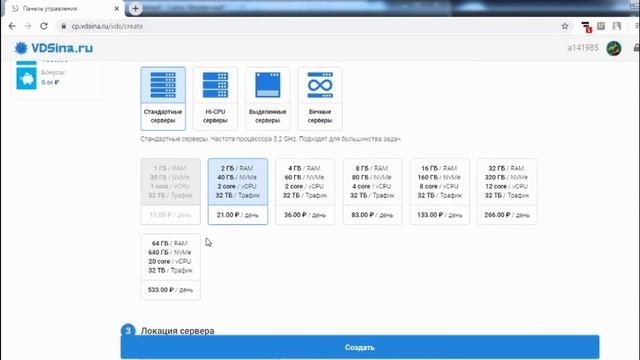The image size is (640, 360).
Task: Click the disabled 1 ГБ RAM plan card
Action: [171, 191]
